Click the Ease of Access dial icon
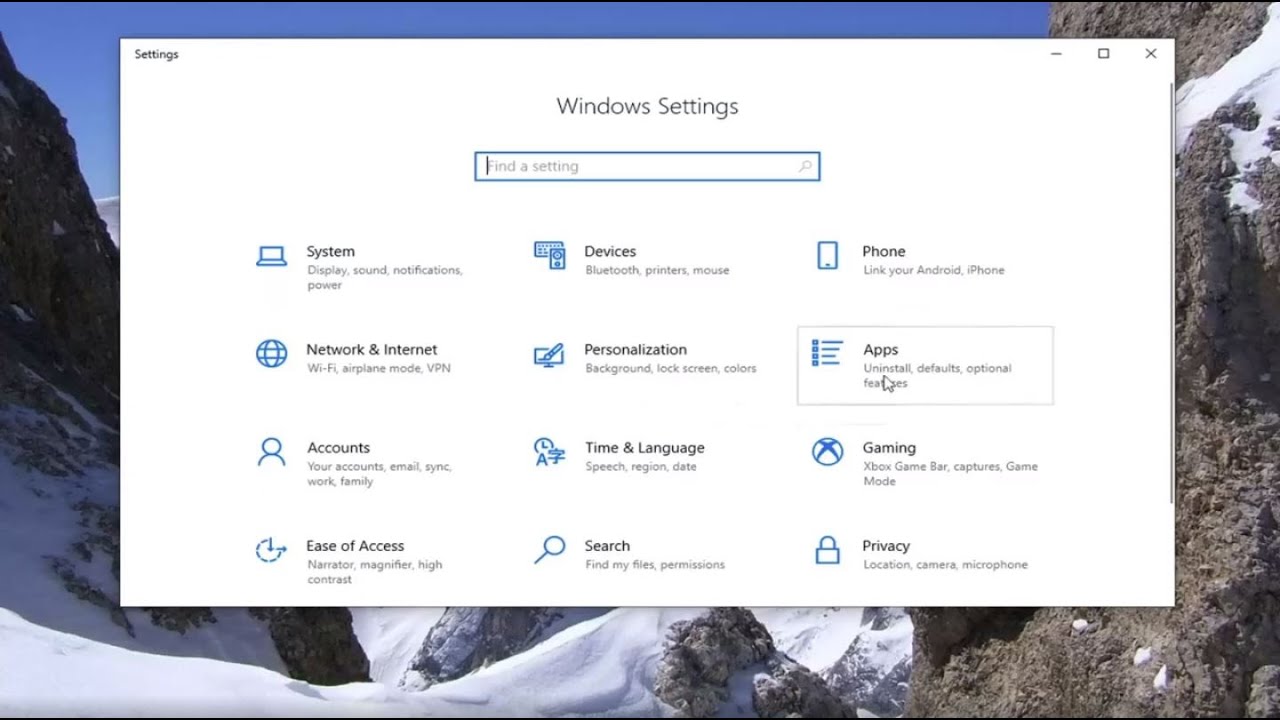 [271, 550]
